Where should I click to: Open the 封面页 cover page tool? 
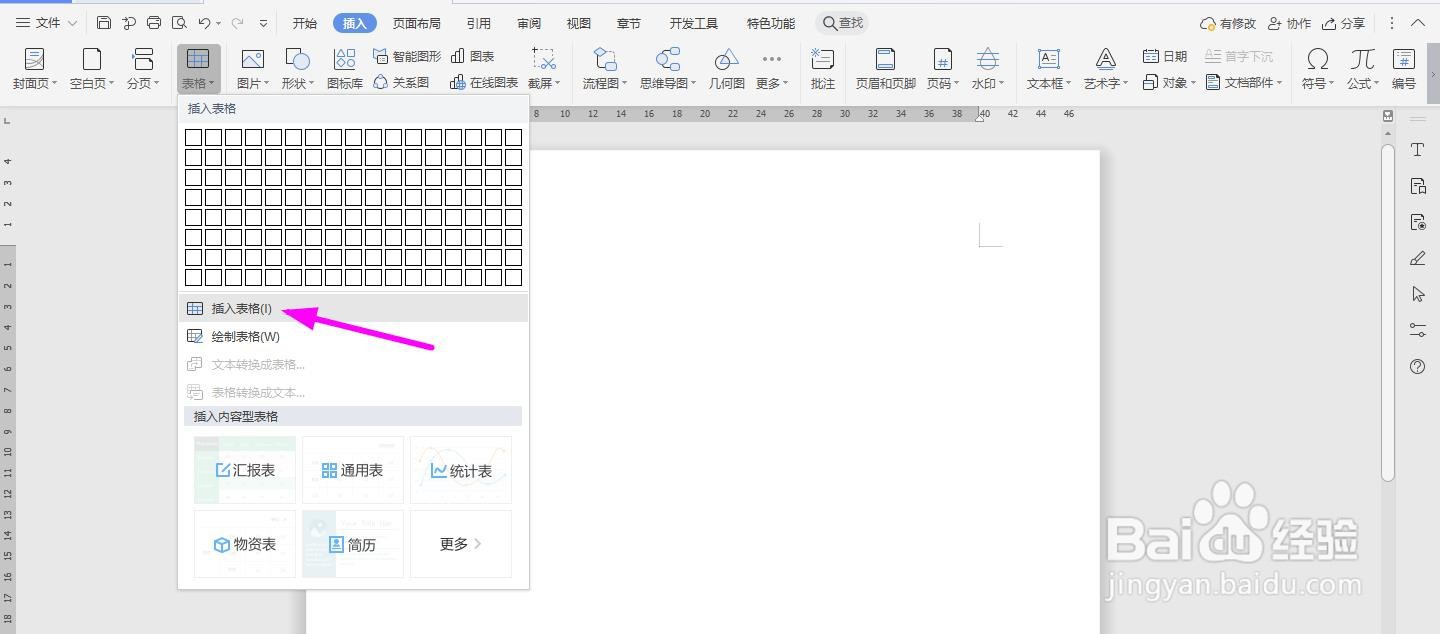pos(35,69)
